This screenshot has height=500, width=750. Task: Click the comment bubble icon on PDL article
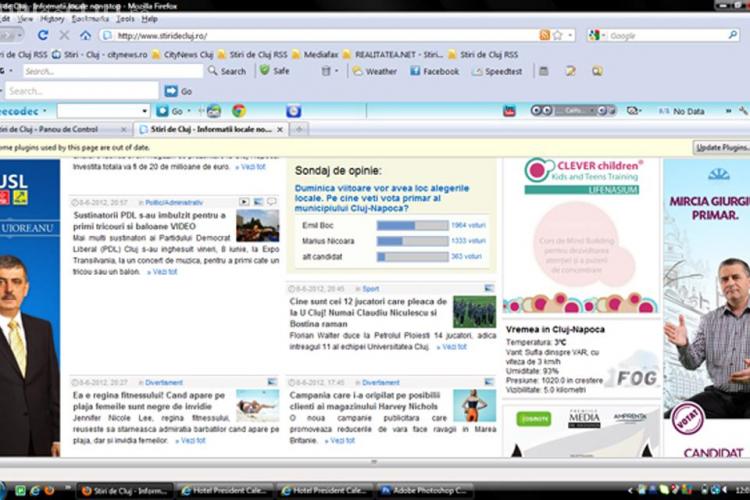[x=271, y=202]
